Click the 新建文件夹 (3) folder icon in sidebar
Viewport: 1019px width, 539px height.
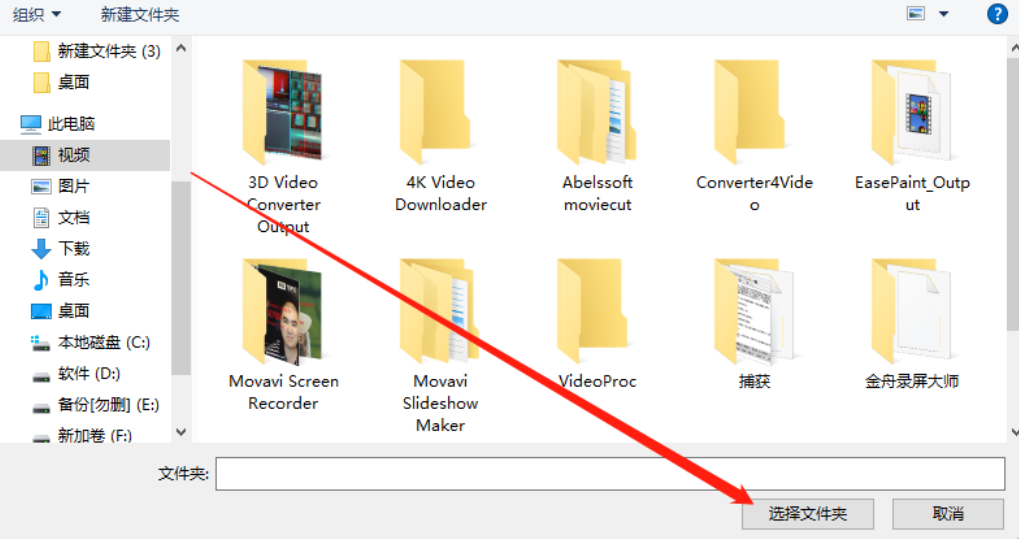[x=42, y=51]
